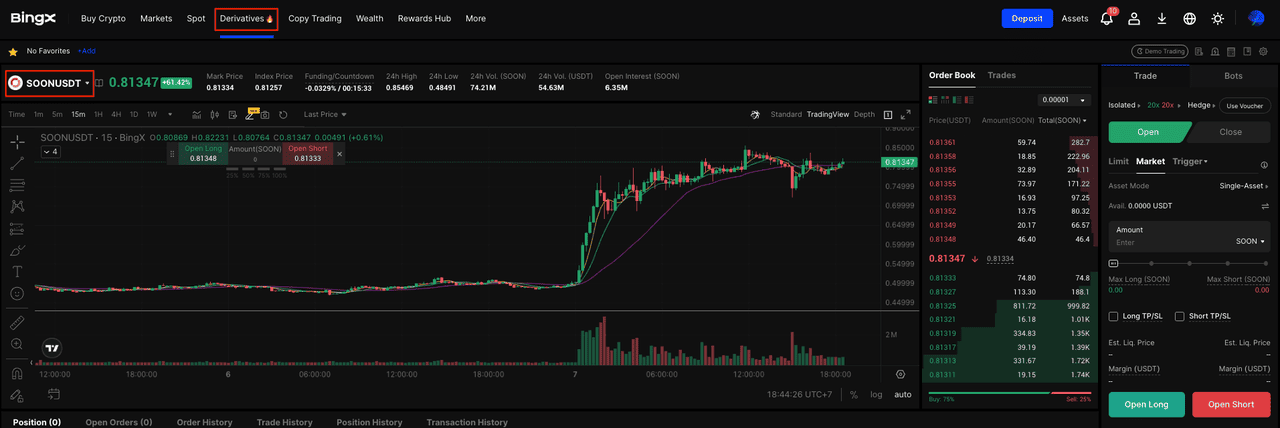Image resolution: width=1280 pixels, height=428 pixels.
Task: Select the text tool in chart toolbar
Action: pos(17,271)
